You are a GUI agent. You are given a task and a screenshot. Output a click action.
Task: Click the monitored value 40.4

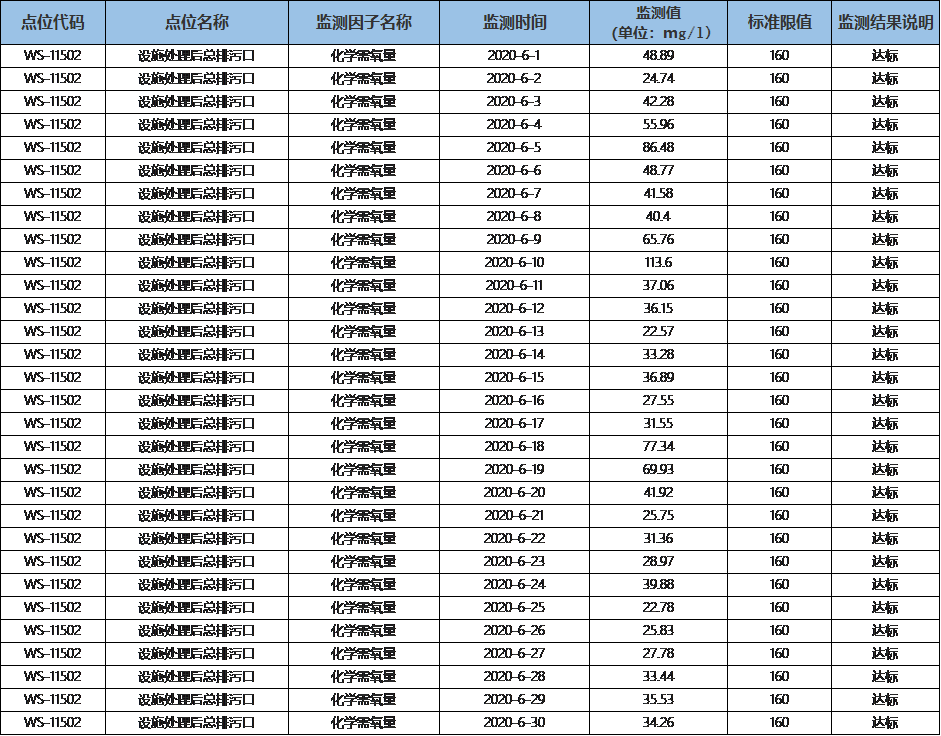pyautogui.click(x=658, y=217)
